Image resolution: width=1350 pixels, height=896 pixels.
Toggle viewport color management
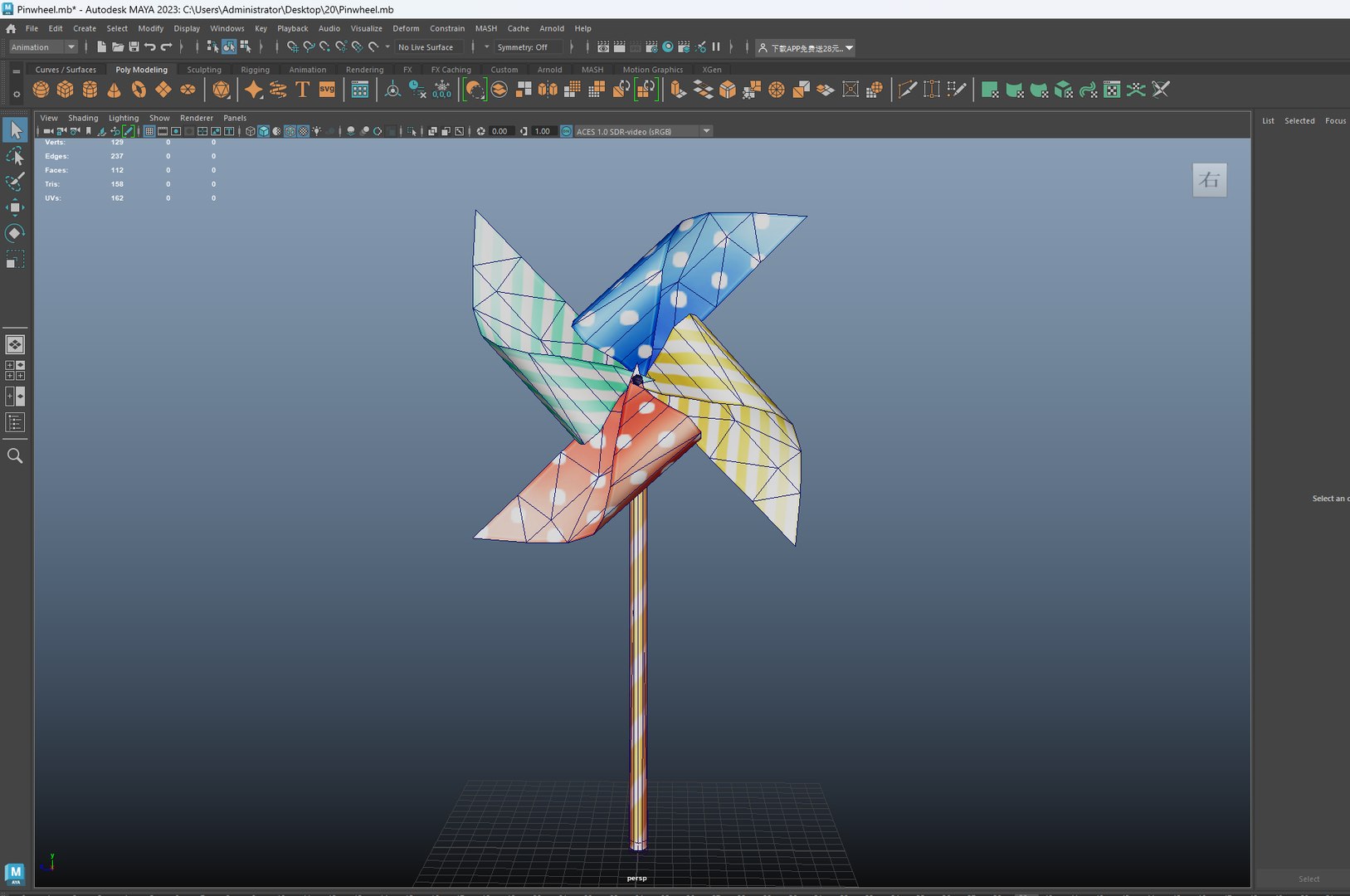click(567, 131)
